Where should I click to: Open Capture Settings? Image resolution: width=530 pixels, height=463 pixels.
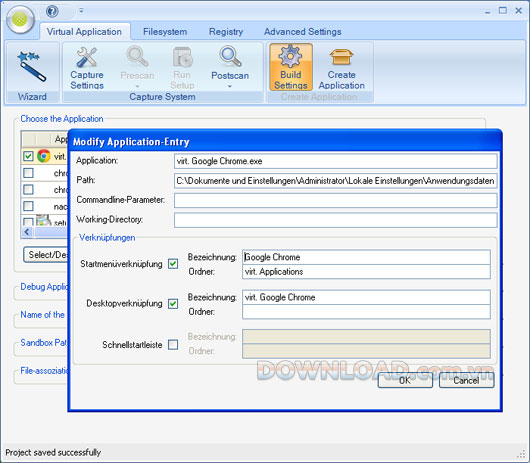coord(87,68)
